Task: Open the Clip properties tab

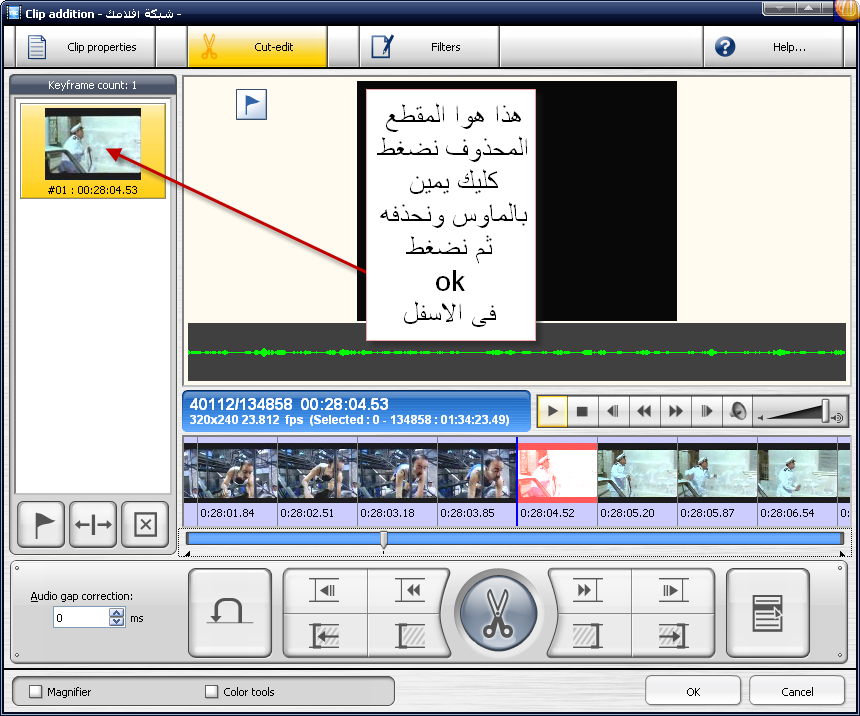Action: [86, 47]
